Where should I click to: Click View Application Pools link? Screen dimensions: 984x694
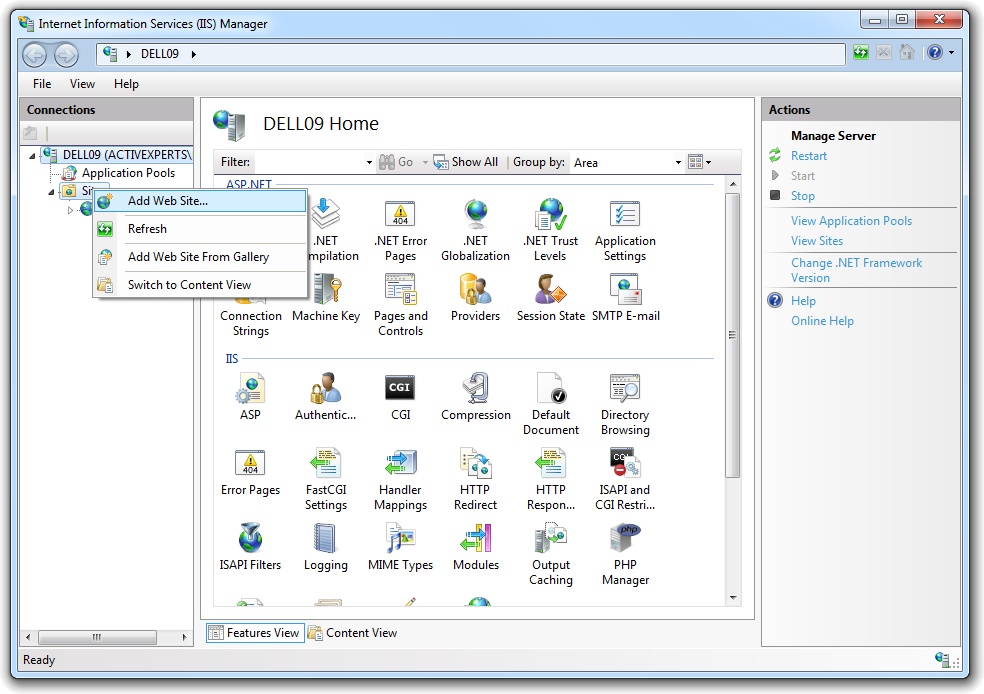click(x=851, y=221)
